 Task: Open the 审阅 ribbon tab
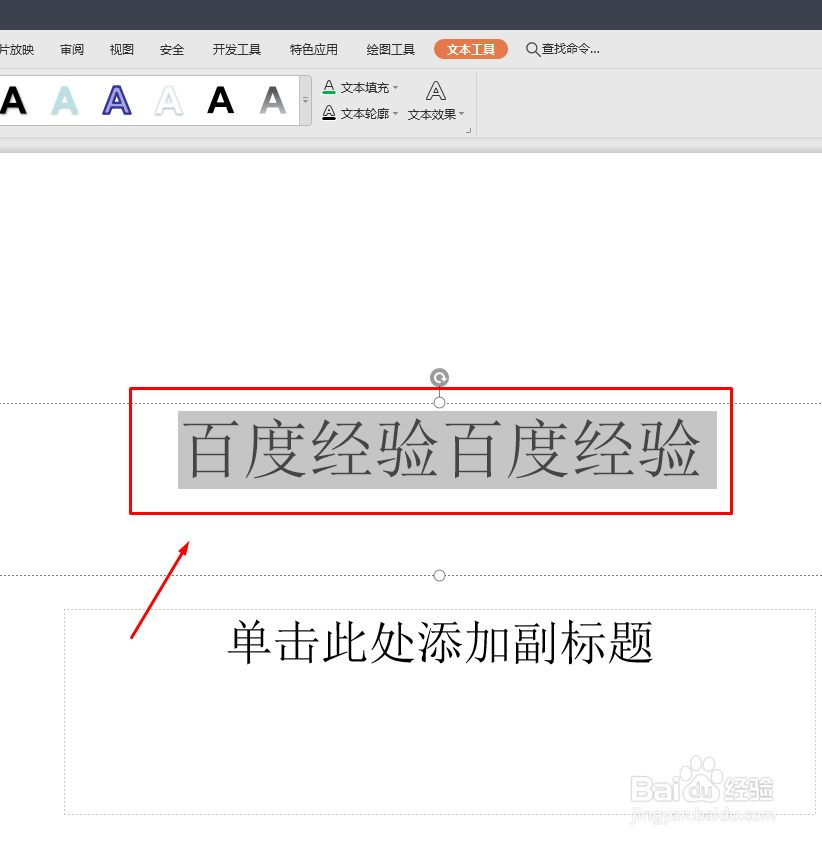pos(72,50)
